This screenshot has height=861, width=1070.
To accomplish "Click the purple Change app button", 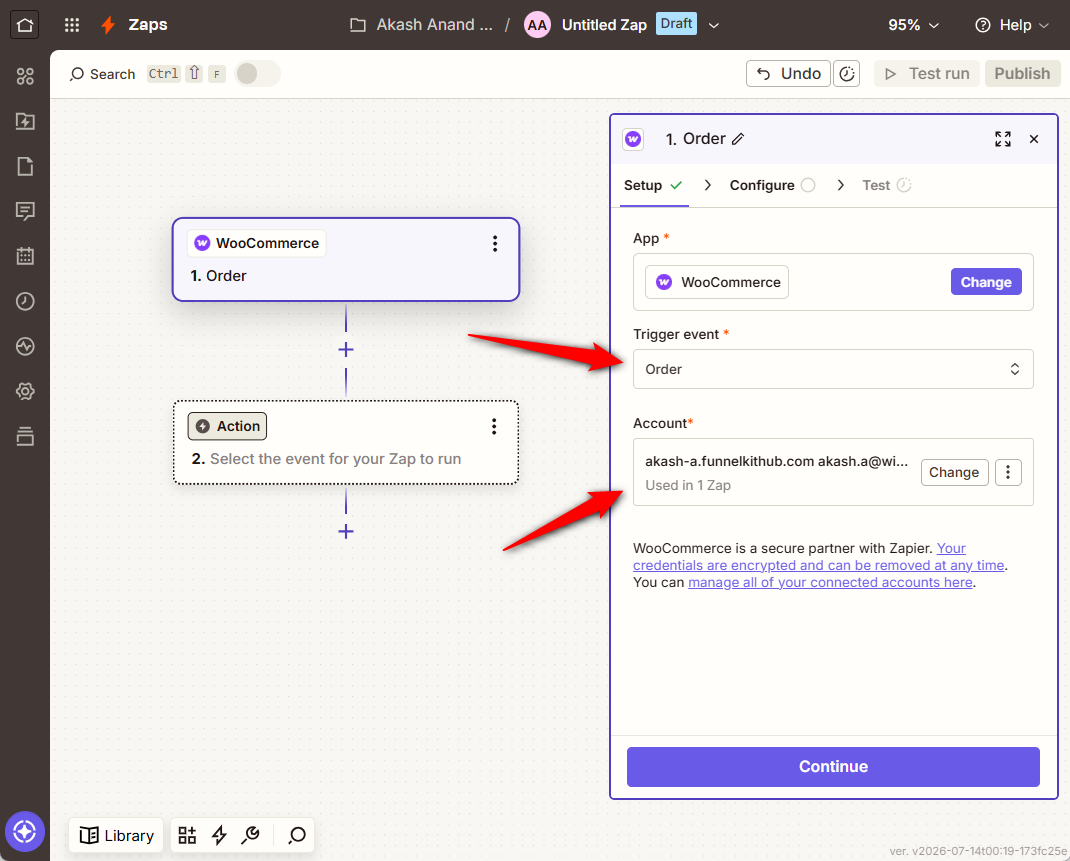I will pyautogui.click(x=985, y=282).
